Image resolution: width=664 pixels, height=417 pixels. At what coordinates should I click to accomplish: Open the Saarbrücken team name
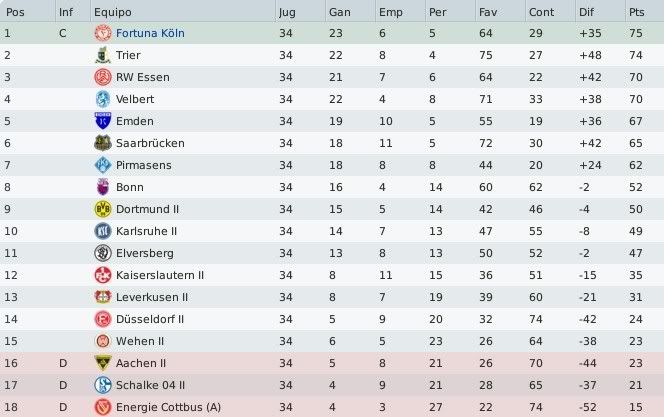coord(150,143)
